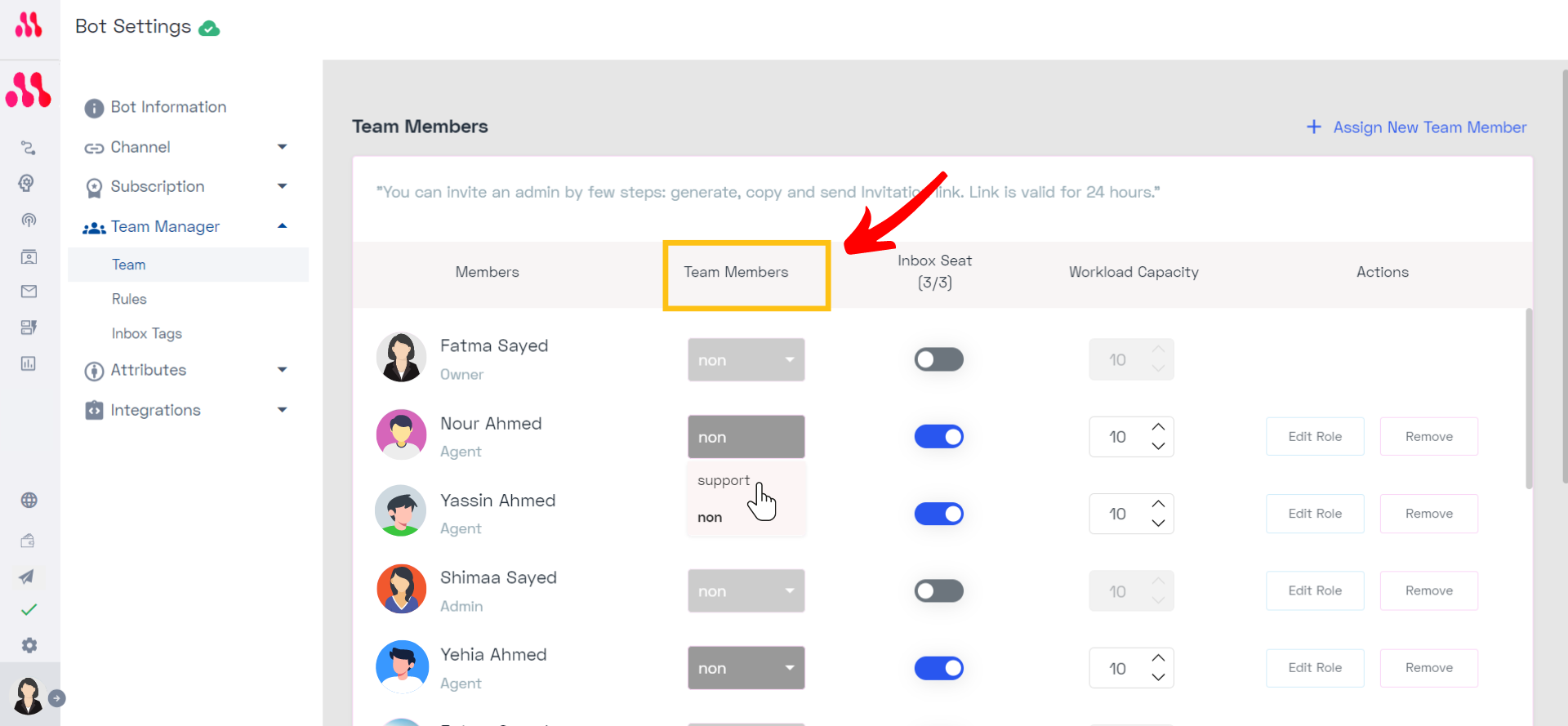Viewport: 1568px width, 726px height.
Task: Click the green checkmark status icon
Action: point(29,610)
